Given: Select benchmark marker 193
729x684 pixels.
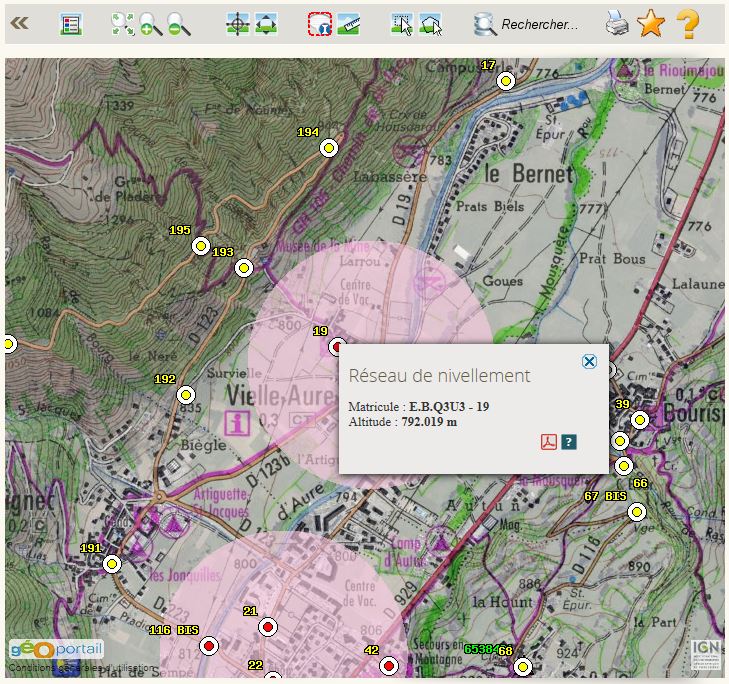Looking at the screenshot, I should tap(244, 268).
